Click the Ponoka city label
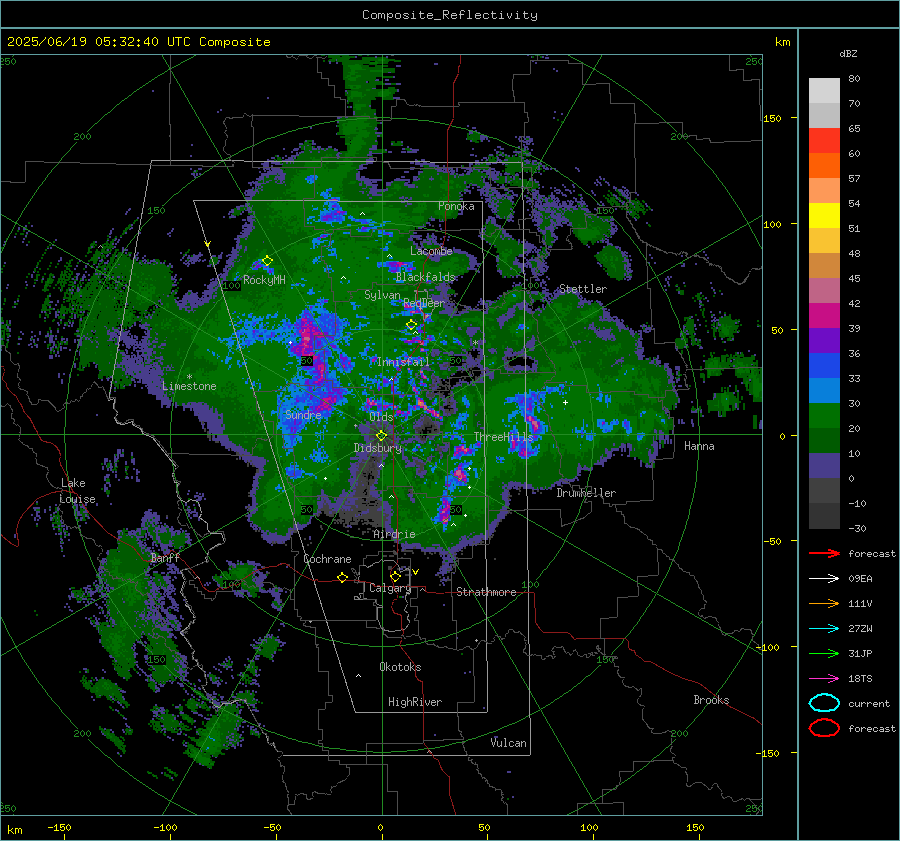The height and width of the screenshot is (841, 900). pyautogui.click(x=456, y=206)
